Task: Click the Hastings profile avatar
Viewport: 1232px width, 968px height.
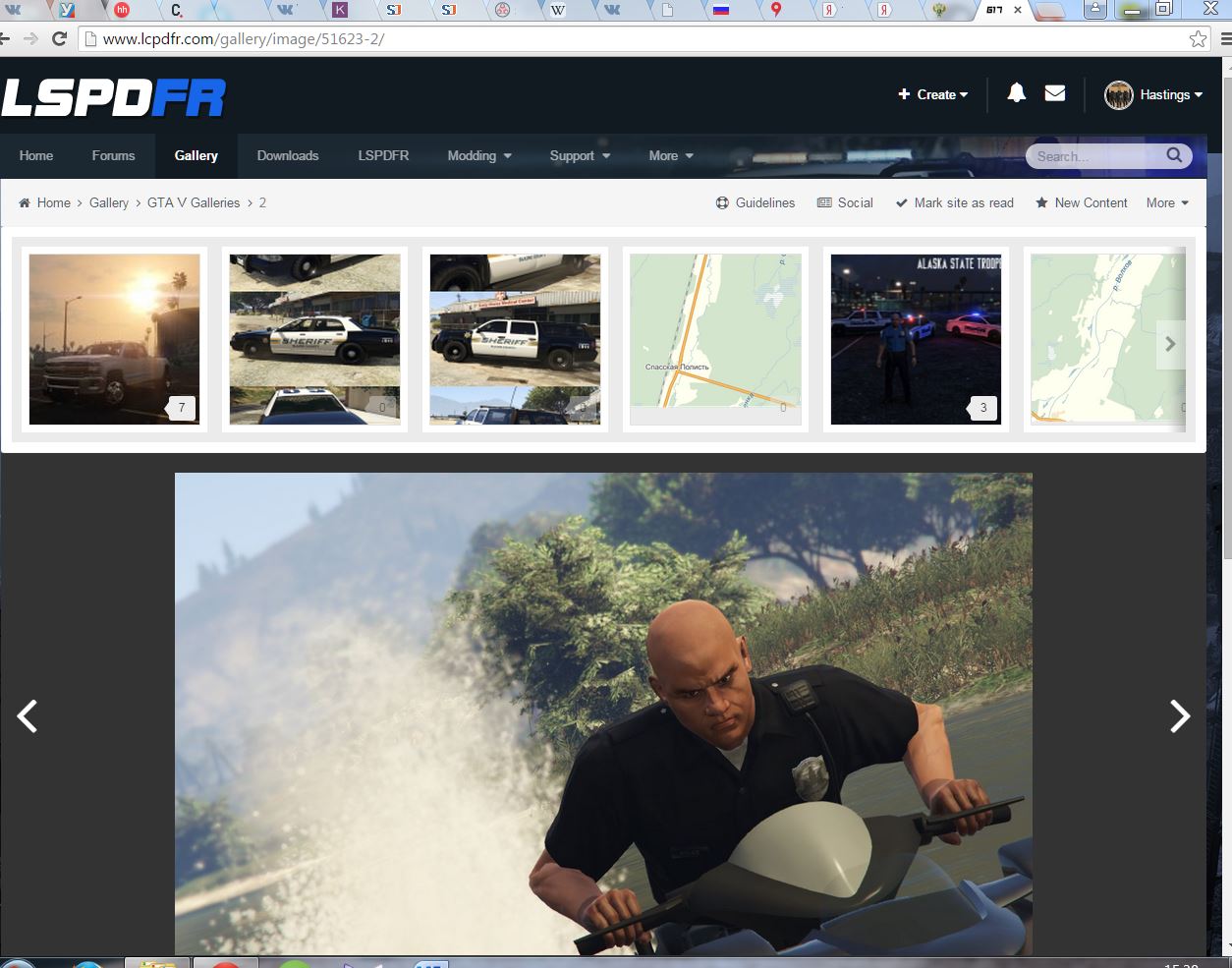Action: point(1119,95)
